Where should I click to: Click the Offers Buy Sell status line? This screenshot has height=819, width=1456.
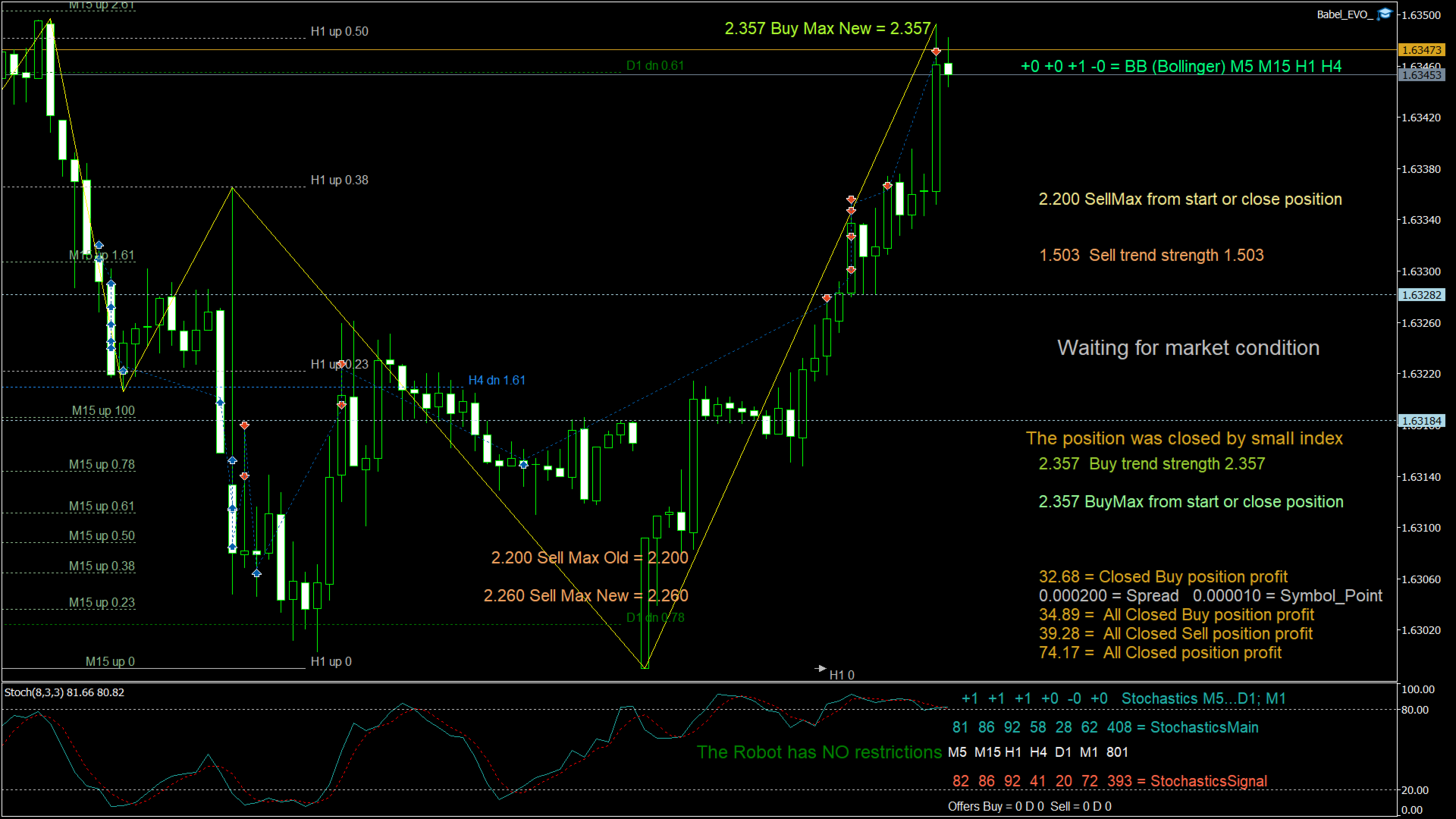(1030, 806)
